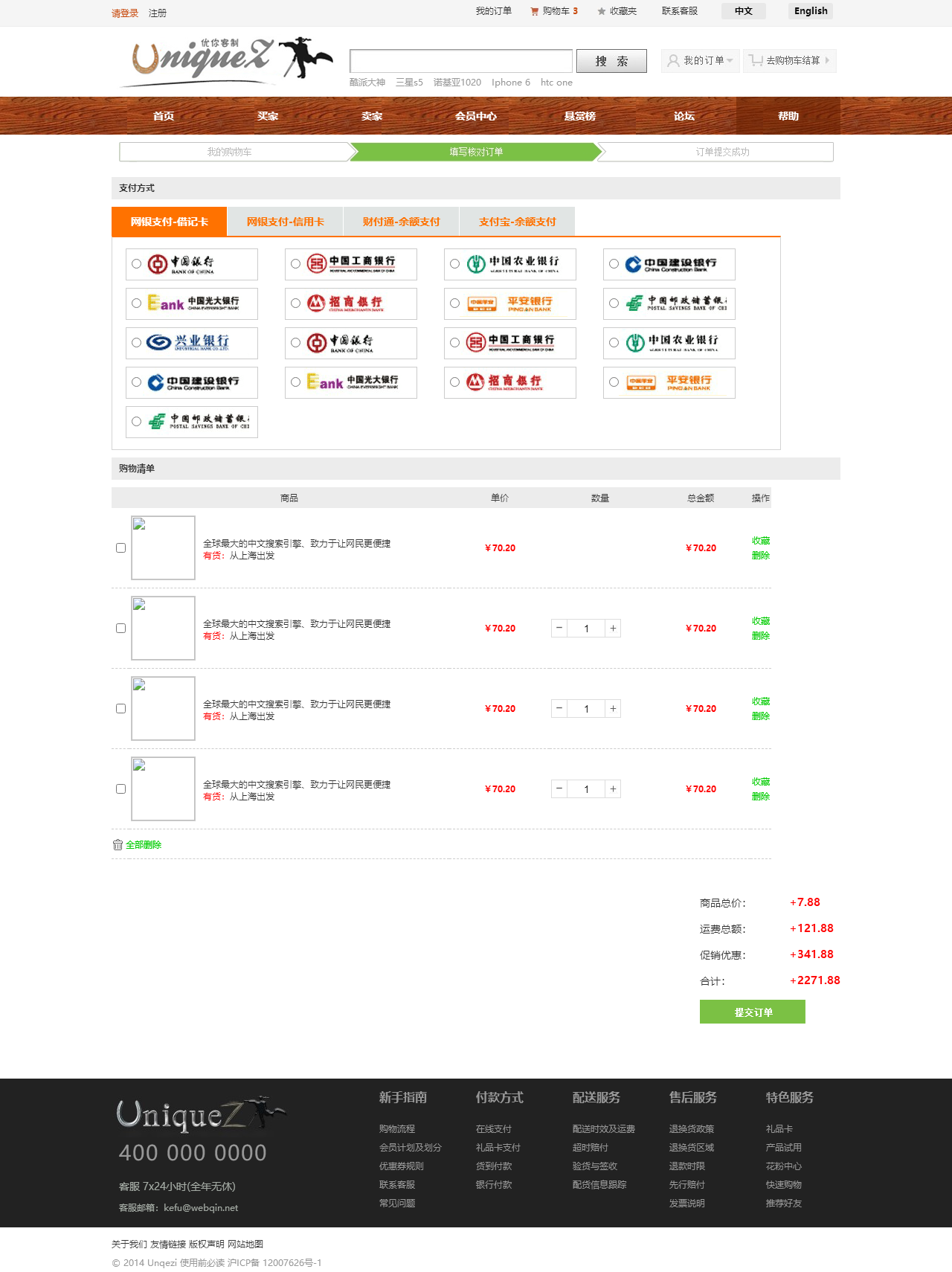Select the Industrial Bank (兴业银行) radio option
Image resolution: width=952 pixels, height=1272 pixels.
pos(136,343)
